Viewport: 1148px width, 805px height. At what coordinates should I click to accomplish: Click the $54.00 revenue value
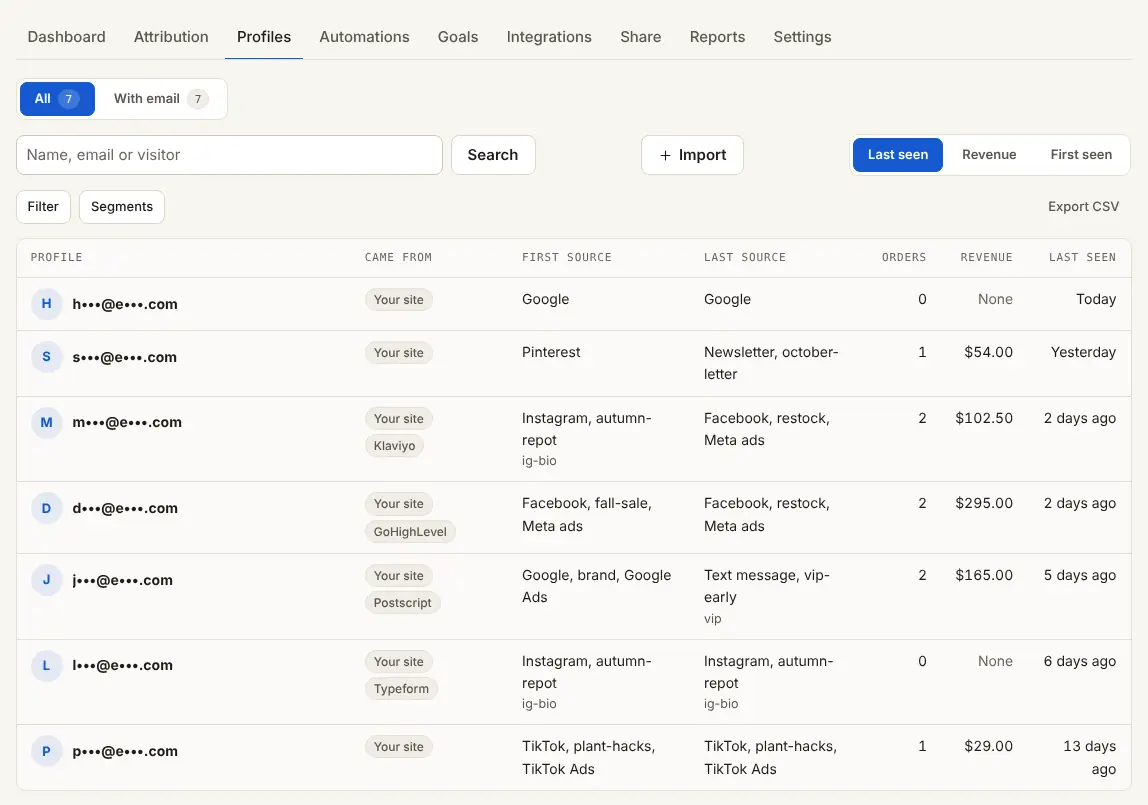click(988, 352)
